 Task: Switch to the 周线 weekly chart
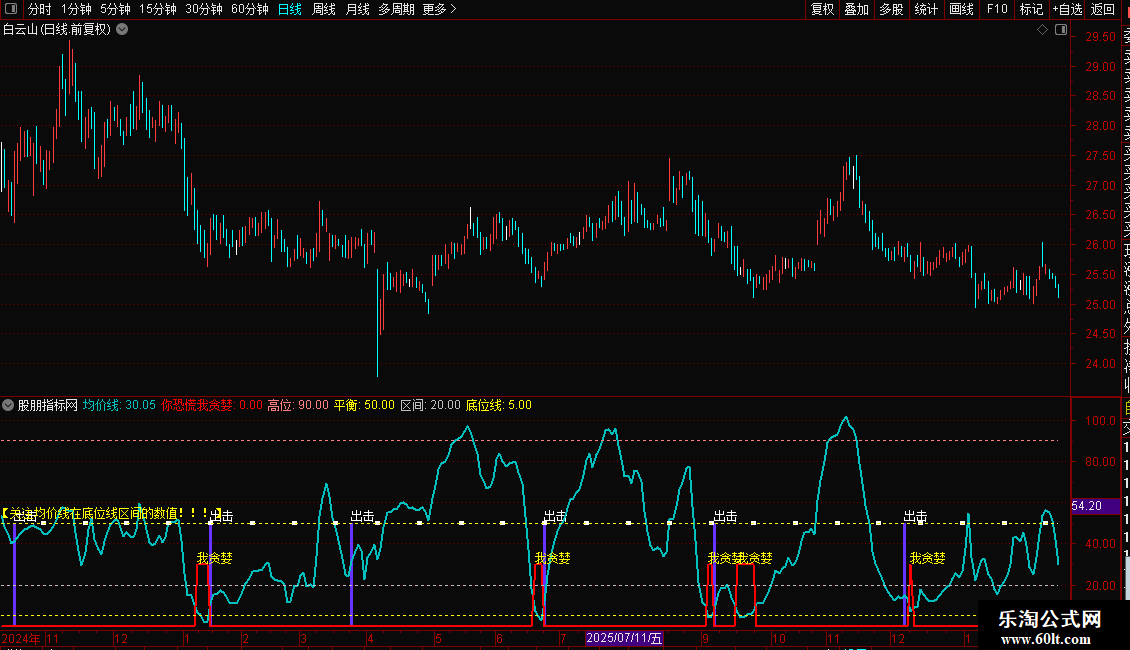tap(324, 9)
